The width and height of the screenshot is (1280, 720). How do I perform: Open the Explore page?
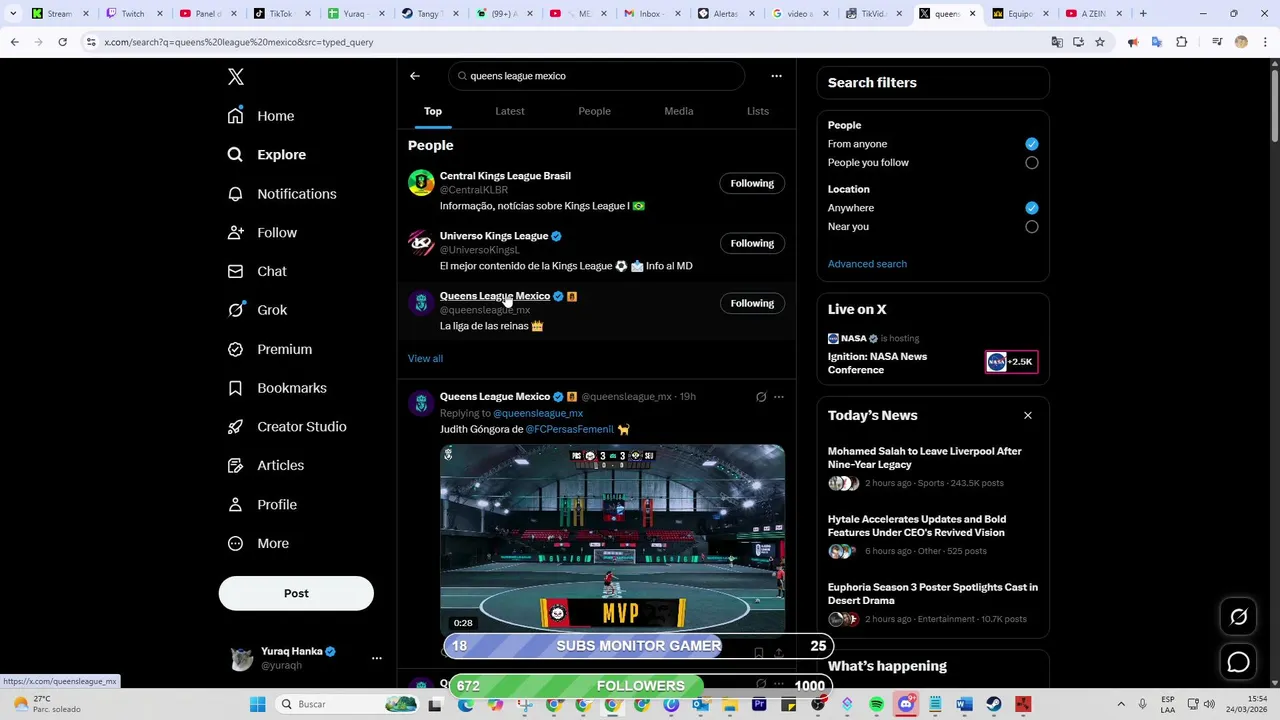[x=267, y=155]
